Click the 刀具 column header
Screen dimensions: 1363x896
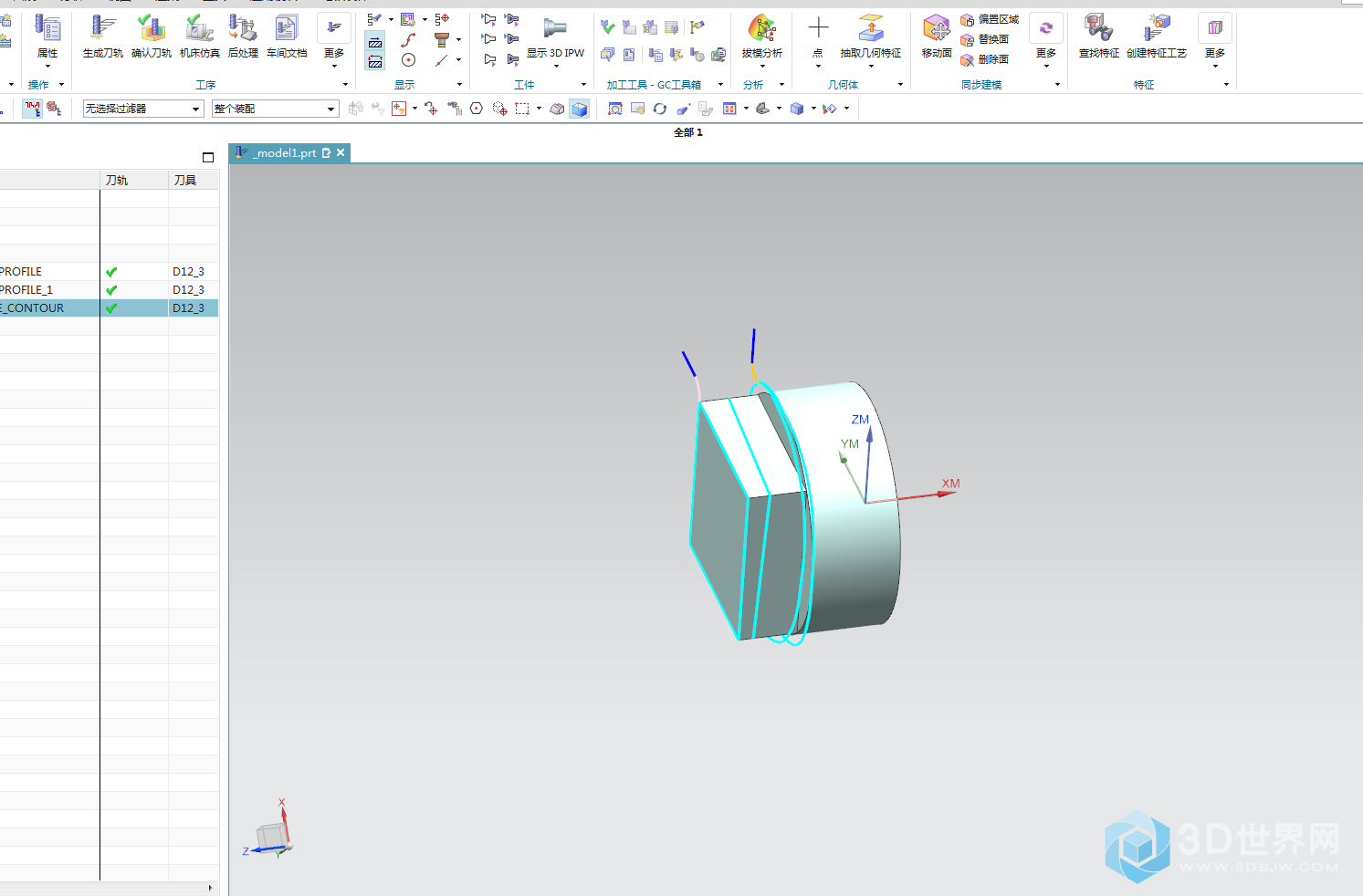coord(194,181)
